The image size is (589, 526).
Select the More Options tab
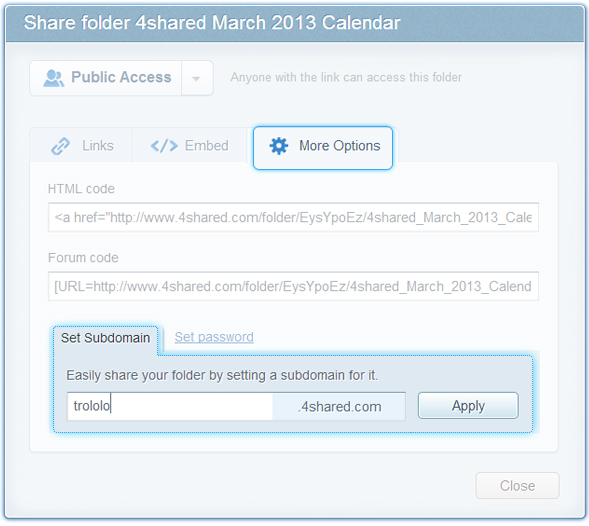(323, 148)
